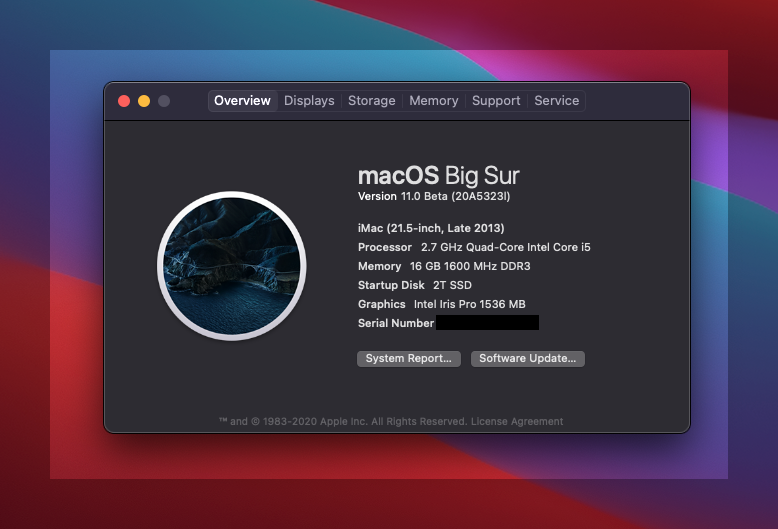Viewport: 778px width, 529px height.
Task: Click 'Version 11.0 Beta (20A5323l)' text
Action: [x=434, y=197]
